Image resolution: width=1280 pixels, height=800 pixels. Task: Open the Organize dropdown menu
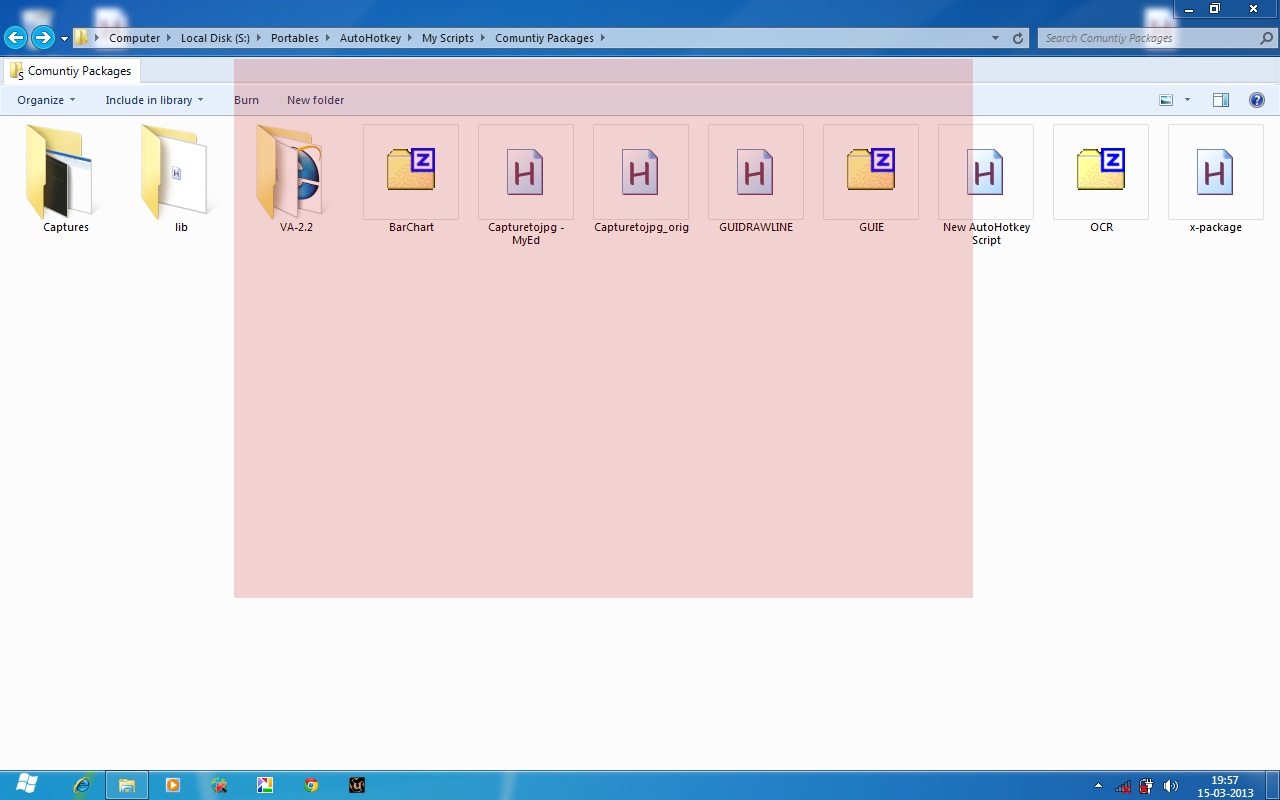46,100
